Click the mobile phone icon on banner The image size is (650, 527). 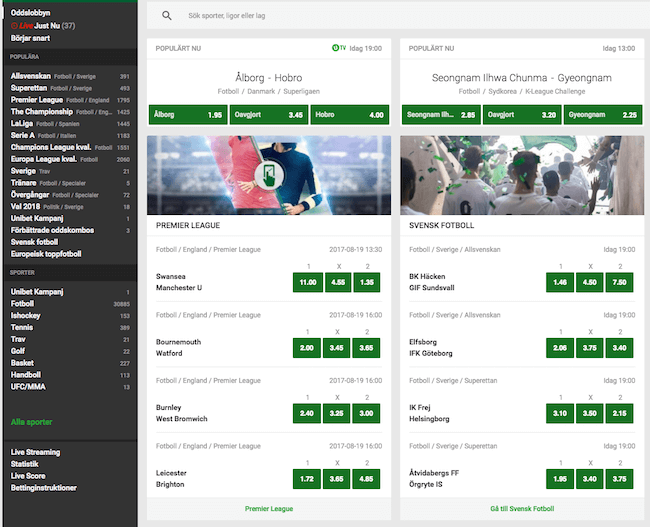coord(269,175)
